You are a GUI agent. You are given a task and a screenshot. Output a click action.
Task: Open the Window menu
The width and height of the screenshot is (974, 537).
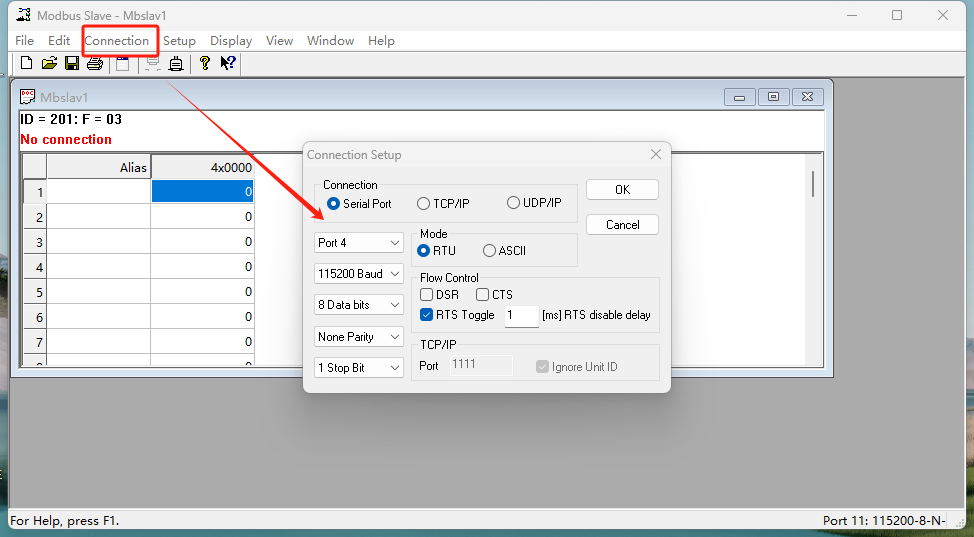pos(330,40)
